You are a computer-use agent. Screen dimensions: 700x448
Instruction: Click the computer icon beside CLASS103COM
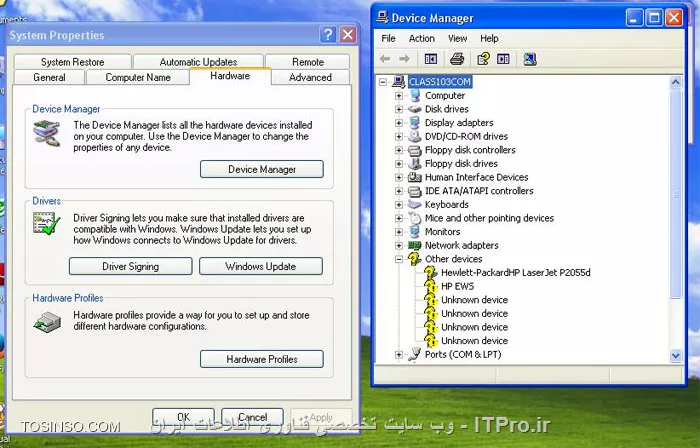pos(399,82)
